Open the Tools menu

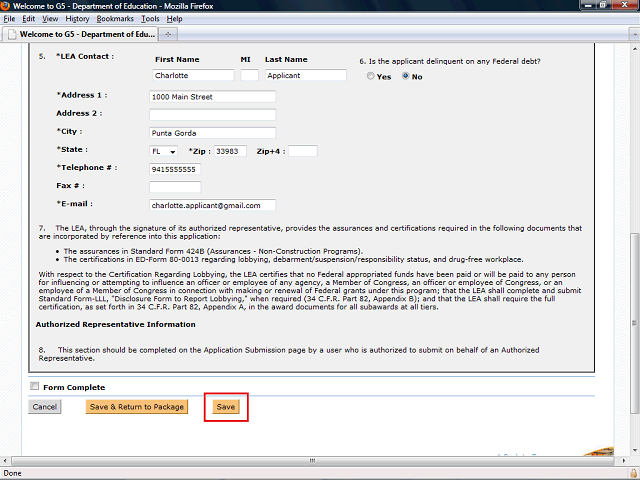150,19
